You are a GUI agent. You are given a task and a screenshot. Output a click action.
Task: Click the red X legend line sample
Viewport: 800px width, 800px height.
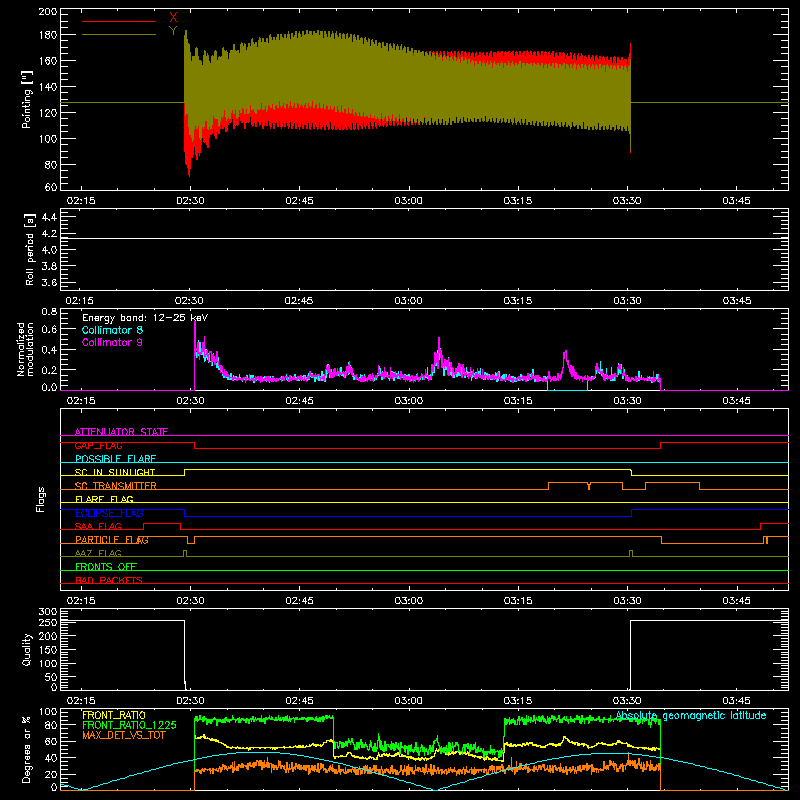119,21
